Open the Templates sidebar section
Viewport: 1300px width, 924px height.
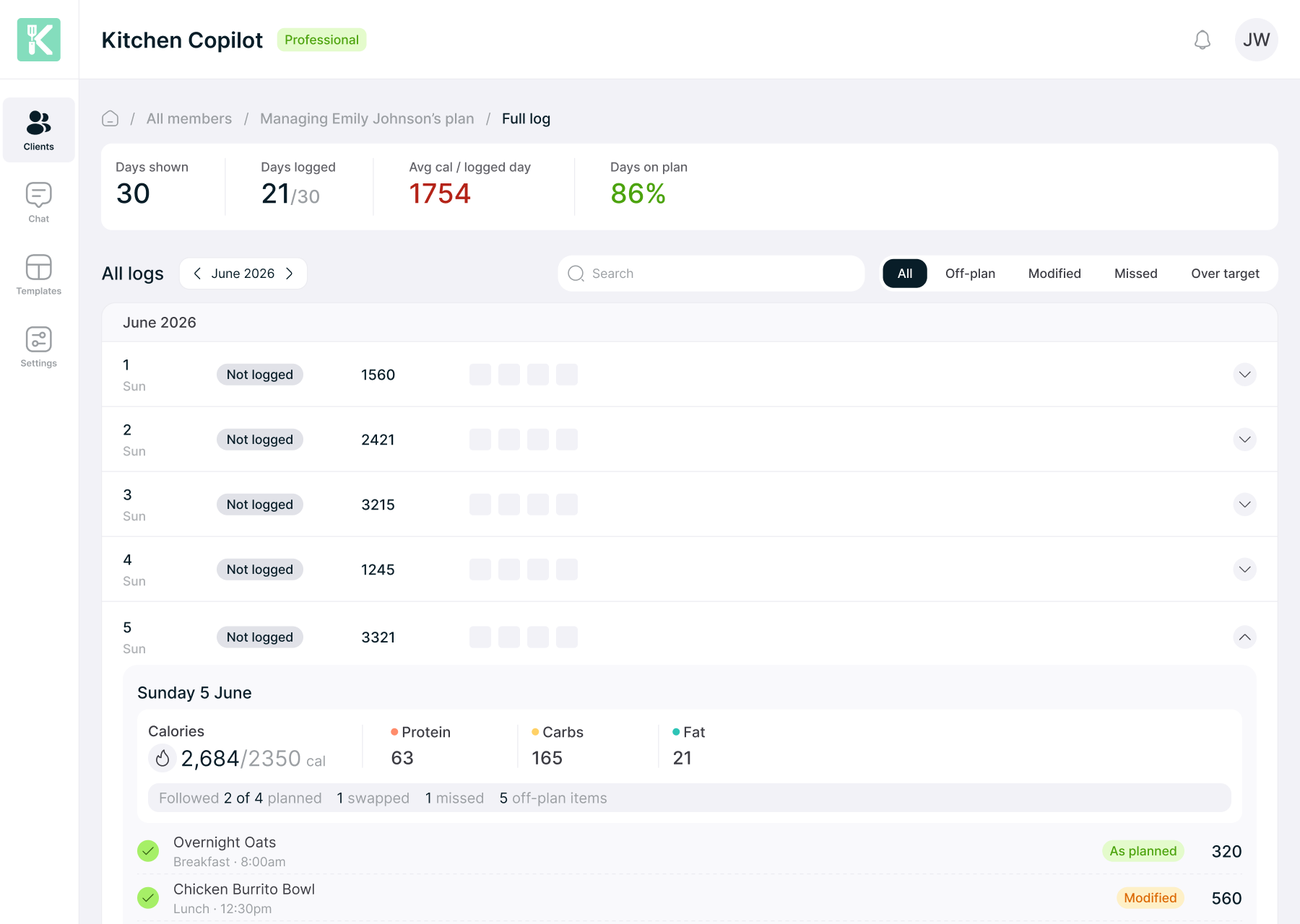coord(39,274)
